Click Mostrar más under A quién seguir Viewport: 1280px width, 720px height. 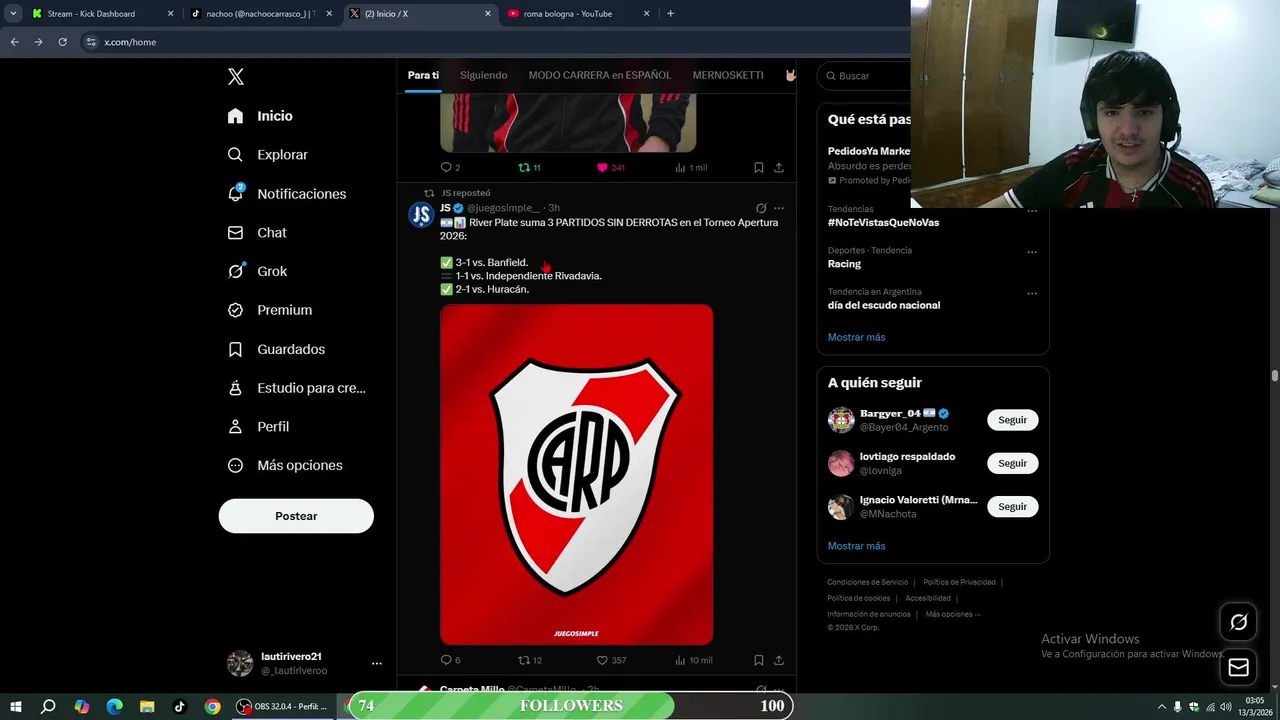tap(856, 546)
